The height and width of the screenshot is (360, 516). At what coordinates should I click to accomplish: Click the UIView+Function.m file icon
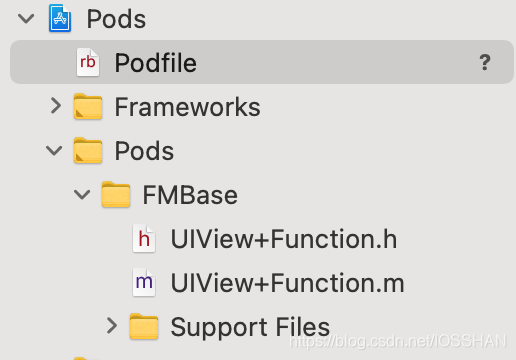coord(144,282)
